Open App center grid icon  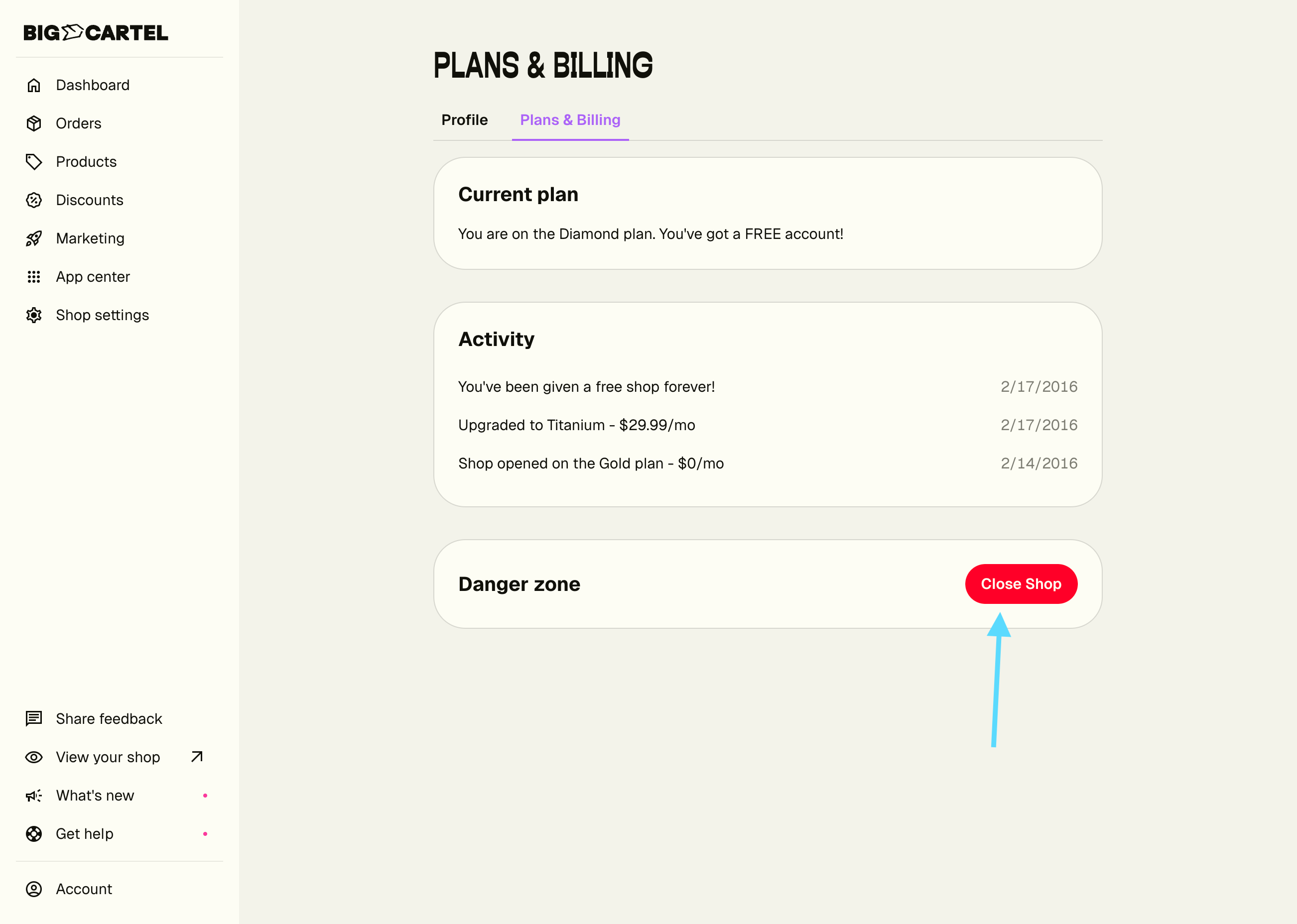click(x=34, y=277)
